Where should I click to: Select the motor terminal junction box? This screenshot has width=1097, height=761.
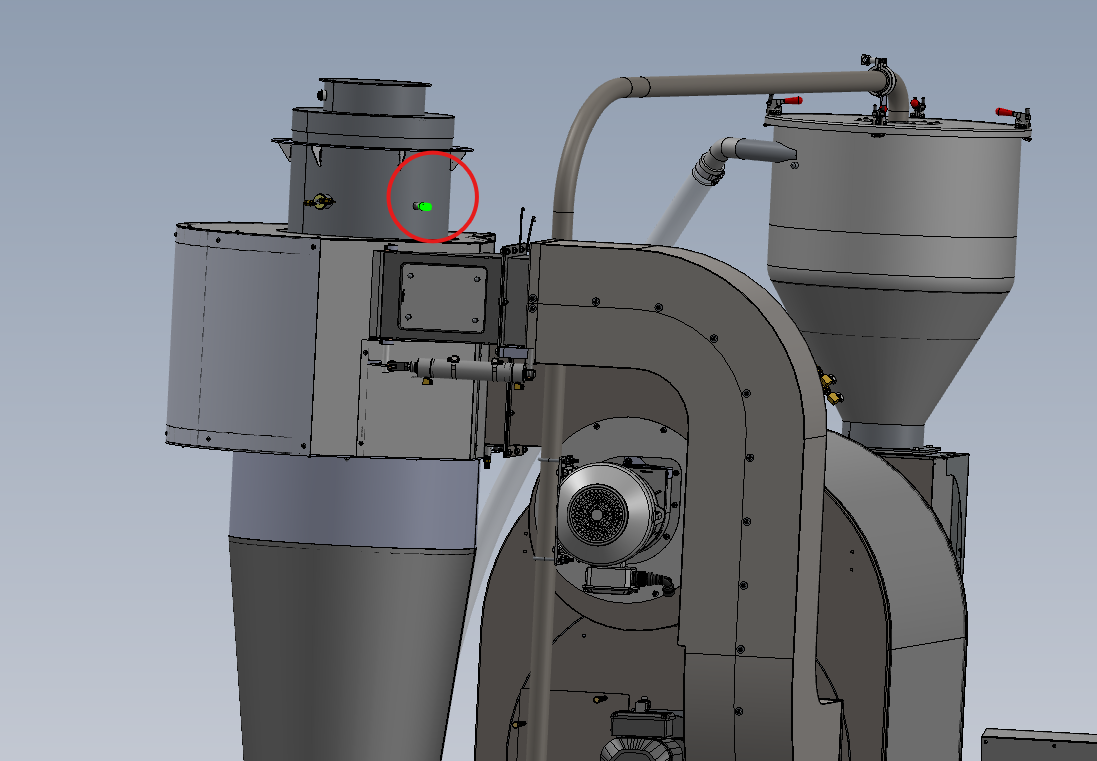pyautogui.click(x=611, y=579)
